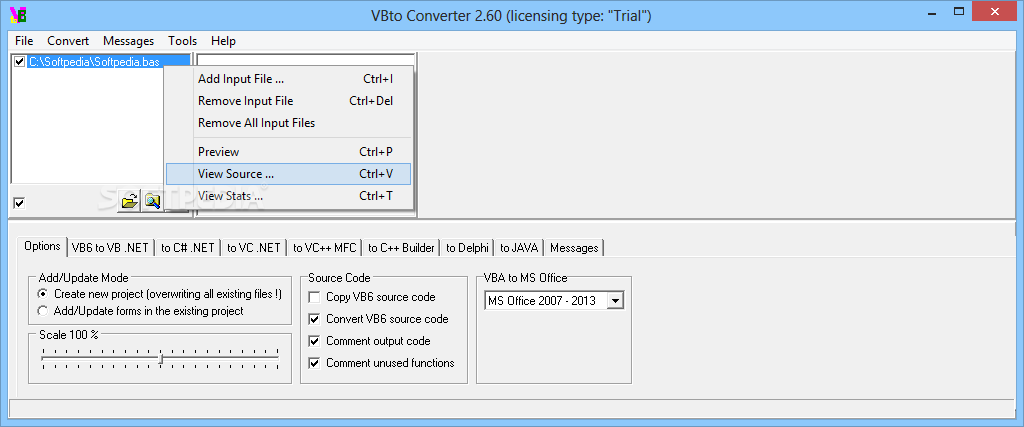Choose Preview in the context menu
Screen dimensions: 1024x427
click(289, 152)
